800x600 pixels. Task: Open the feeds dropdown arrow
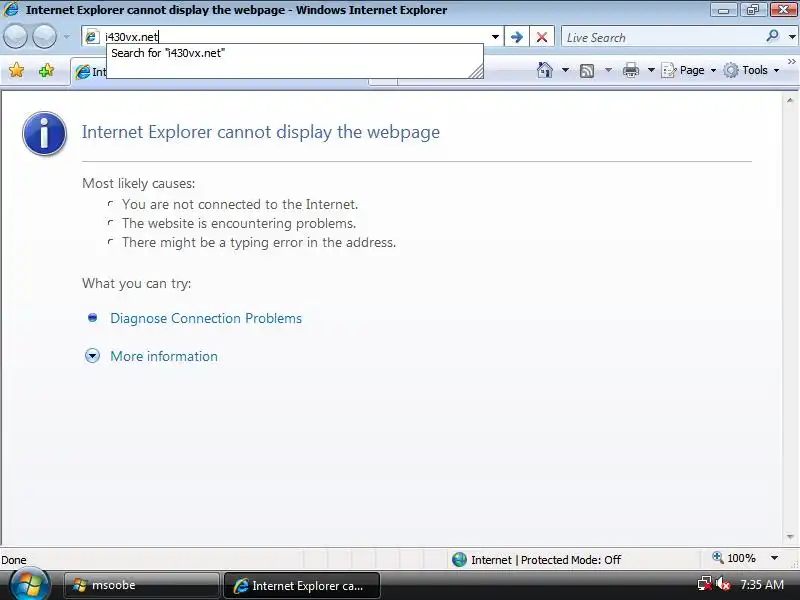pos(608,70)
